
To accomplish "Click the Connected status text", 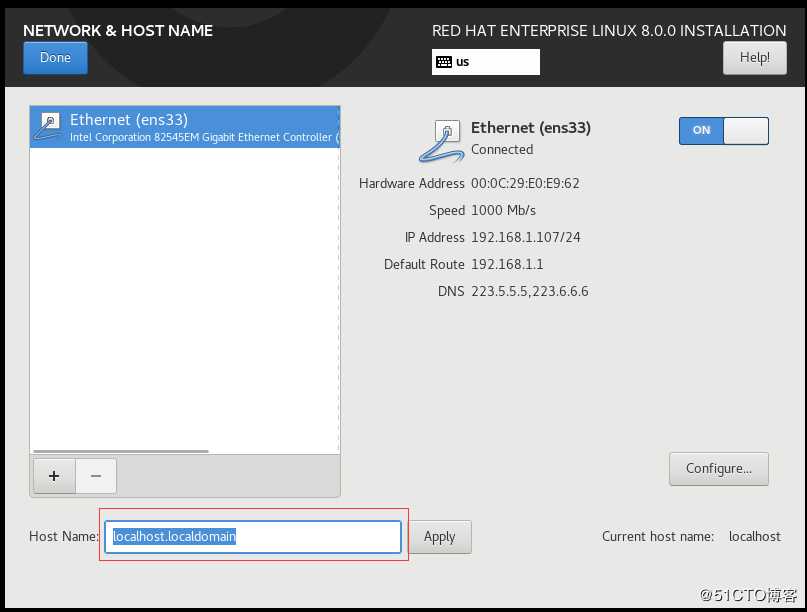I will coord(502,149).
